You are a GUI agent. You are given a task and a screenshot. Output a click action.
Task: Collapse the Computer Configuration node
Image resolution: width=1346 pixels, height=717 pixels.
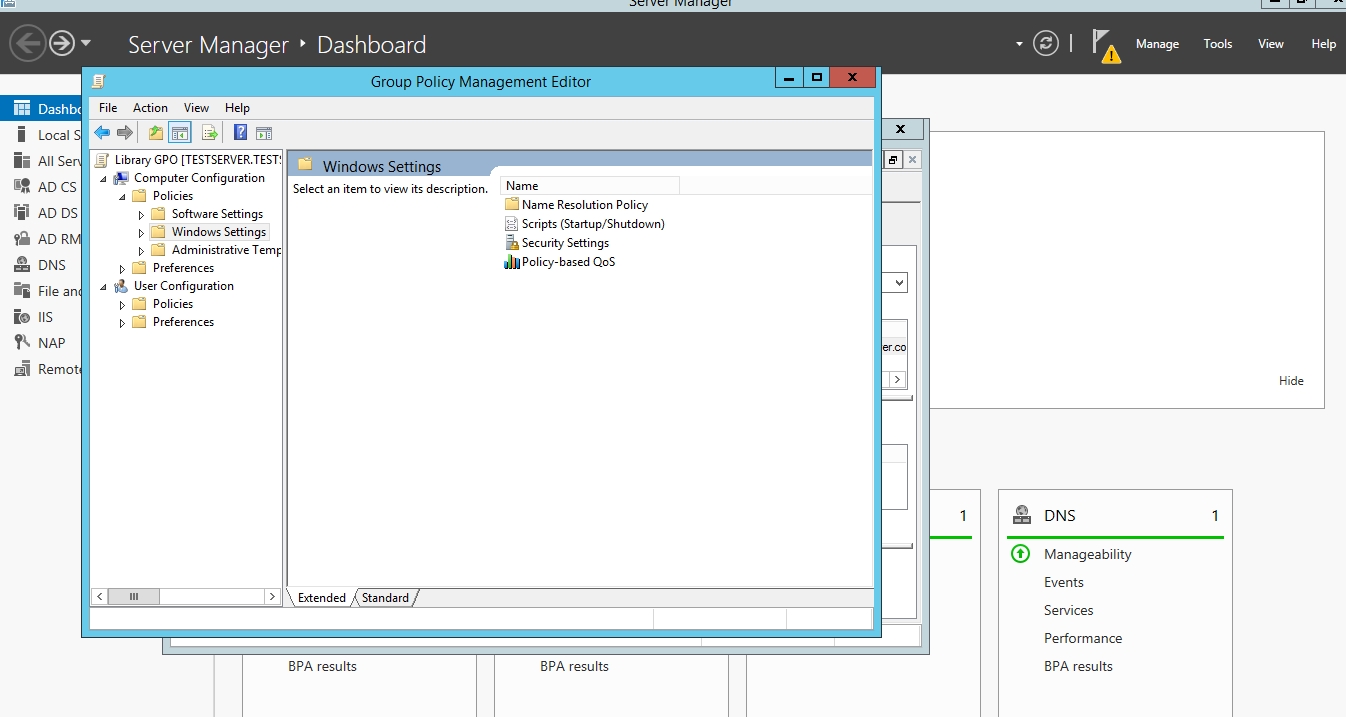(103, 179)
